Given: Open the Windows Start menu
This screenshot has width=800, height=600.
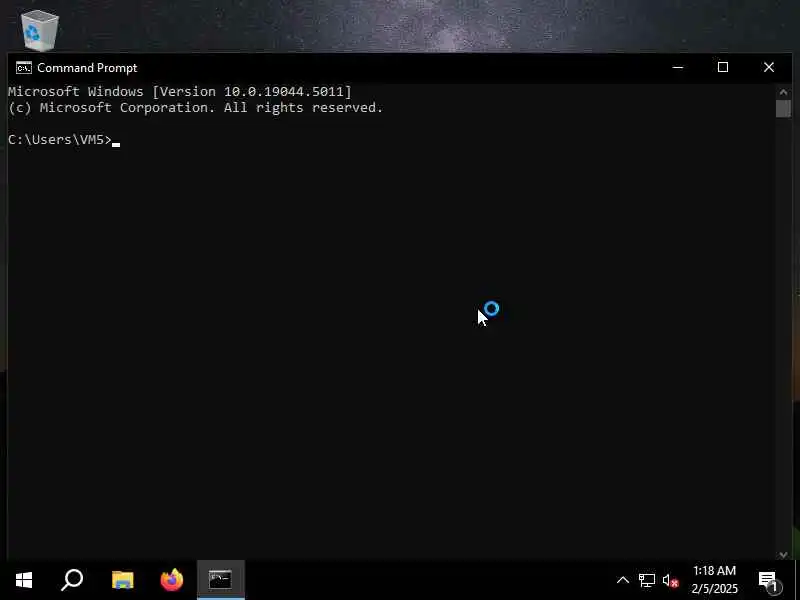Looking at the screenshot, I should coord(24,580).
